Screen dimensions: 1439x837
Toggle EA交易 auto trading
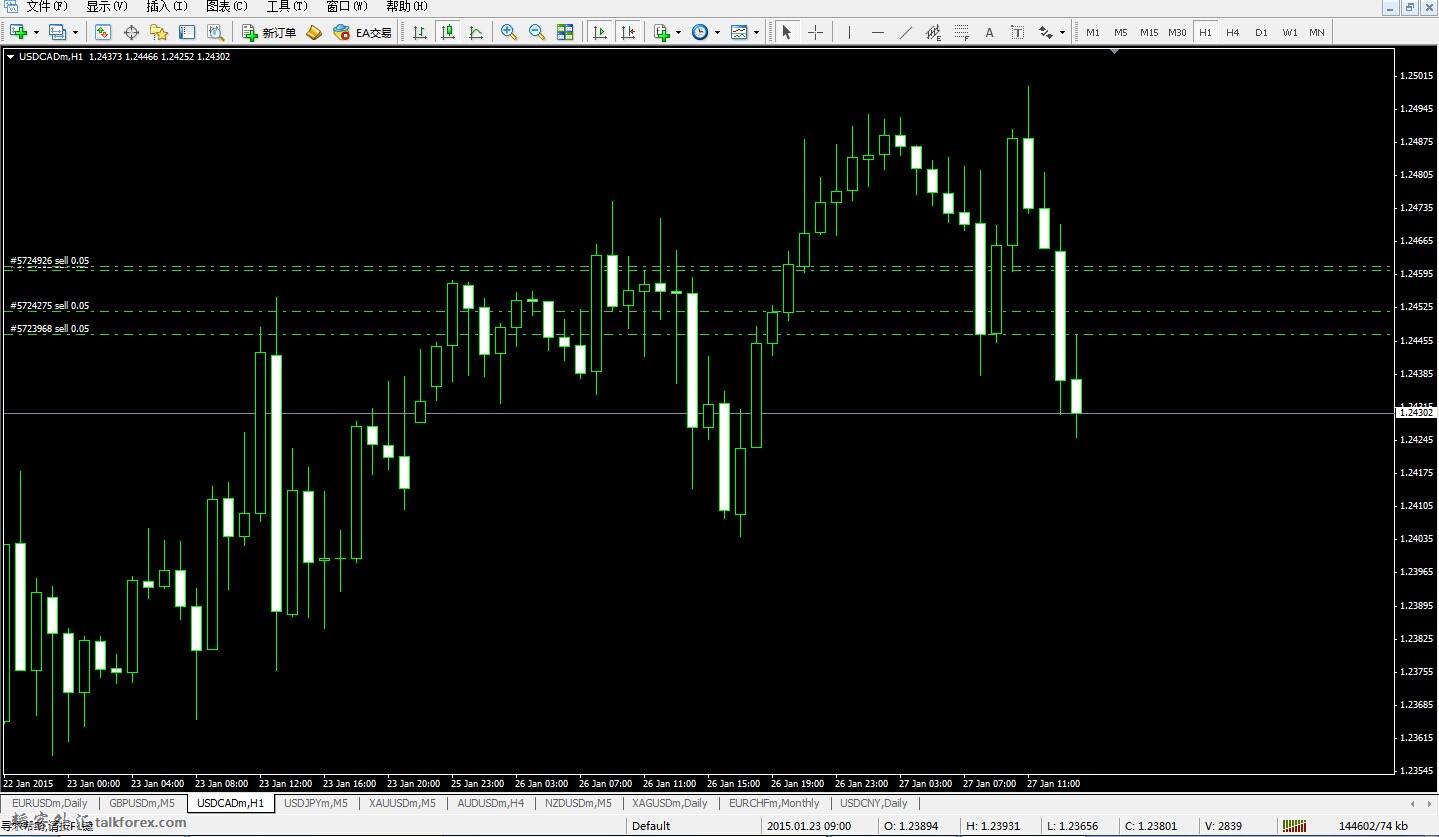click(362, 32)
